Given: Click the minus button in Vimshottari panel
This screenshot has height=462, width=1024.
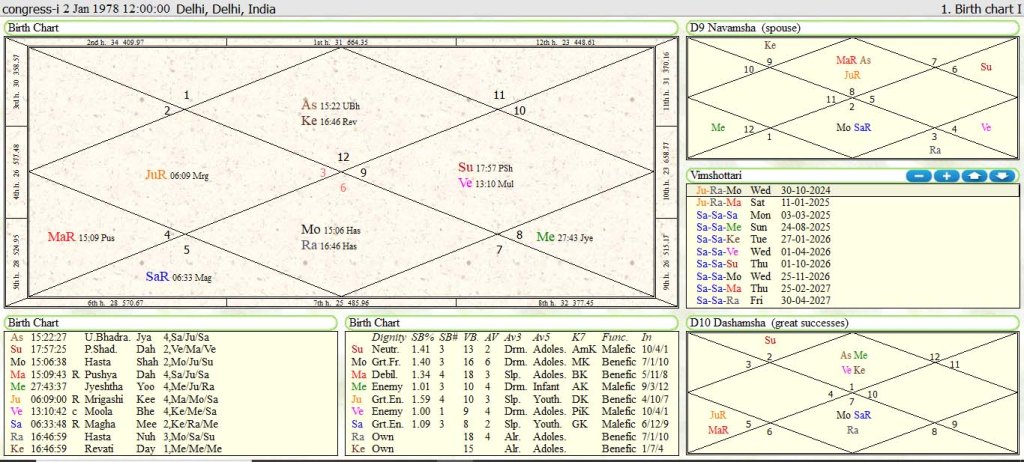Looking at the screenshot, I should coord(919,176).
